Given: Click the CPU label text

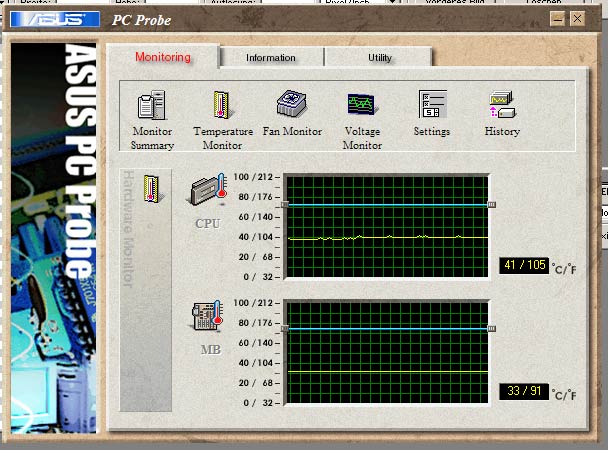Looking at the screenshot, I should pyautogui.click(x=208, y=224).
